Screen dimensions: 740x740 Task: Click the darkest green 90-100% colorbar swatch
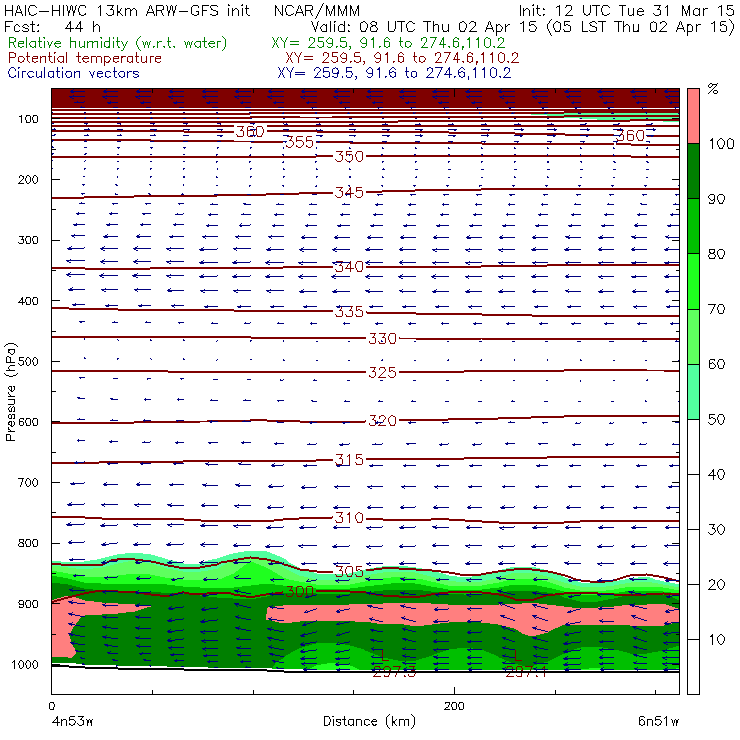click(693, 171)
